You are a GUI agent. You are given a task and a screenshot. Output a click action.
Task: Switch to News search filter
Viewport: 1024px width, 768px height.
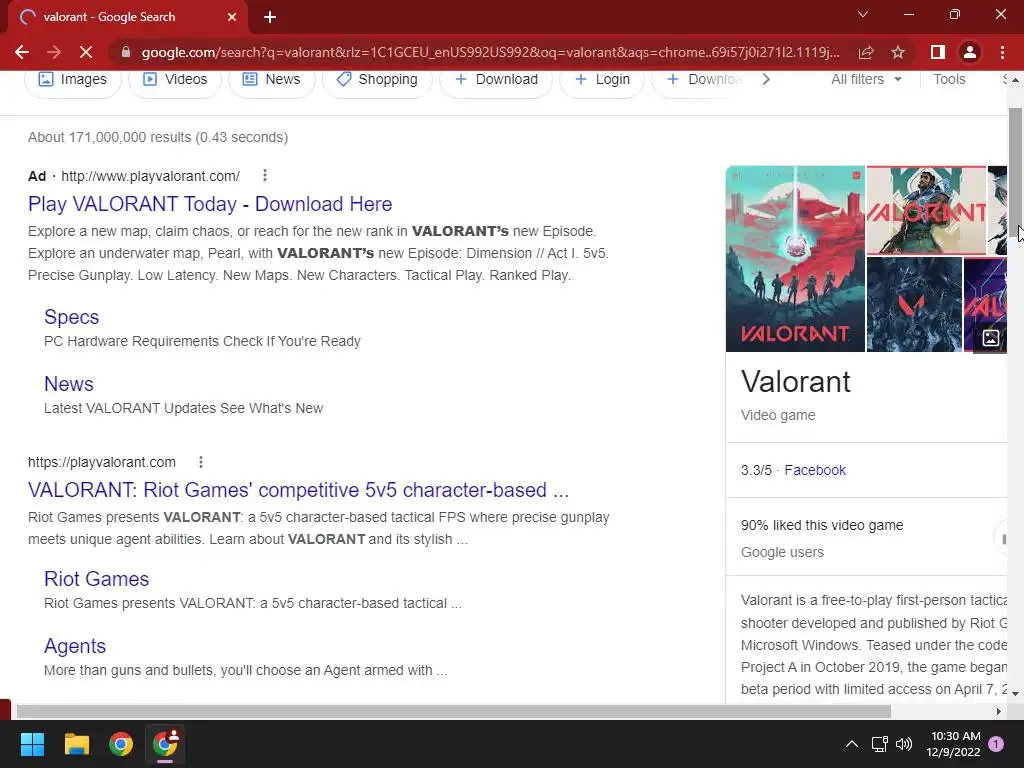click(271, 80)
